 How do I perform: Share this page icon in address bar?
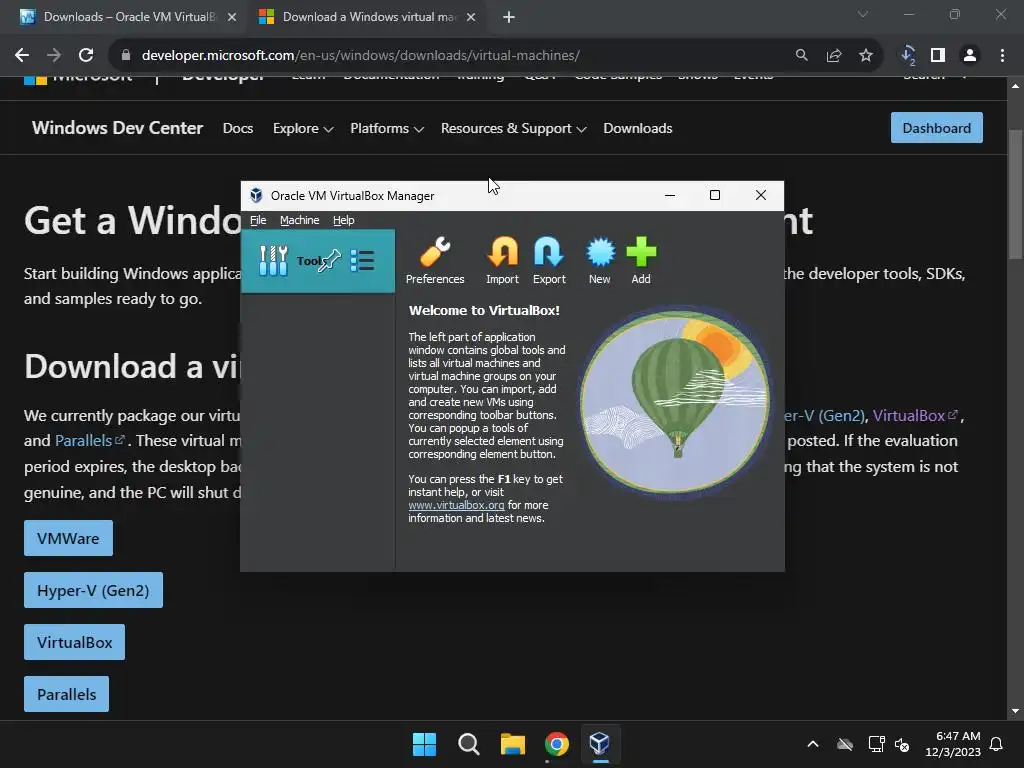pos(834,56)
